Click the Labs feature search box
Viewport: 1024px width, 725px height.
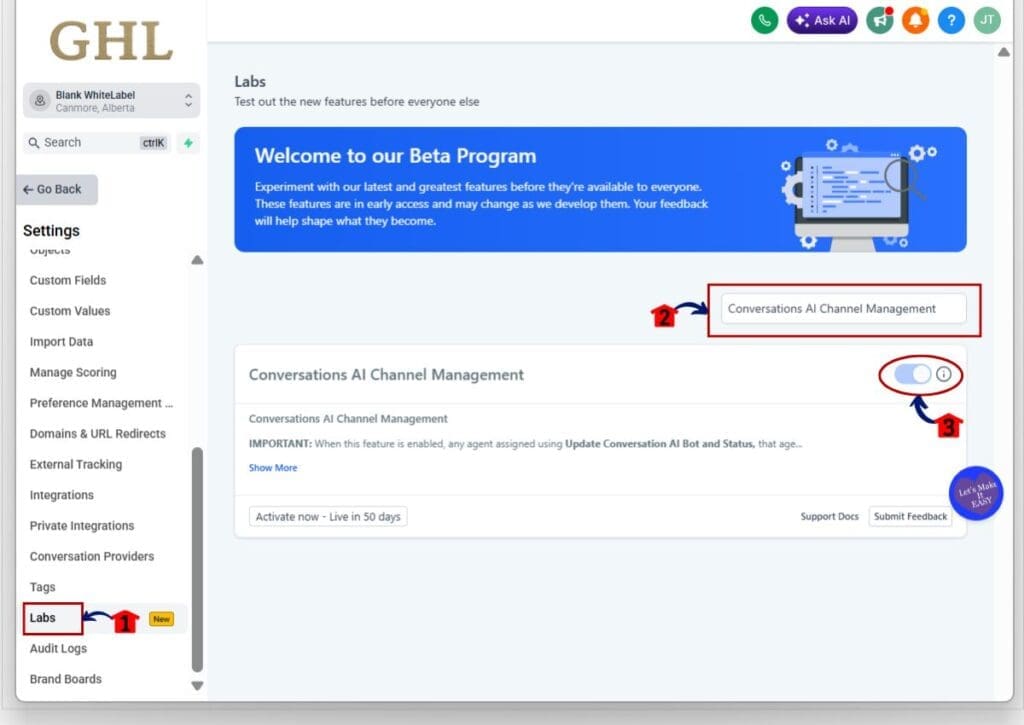(843, 308)
